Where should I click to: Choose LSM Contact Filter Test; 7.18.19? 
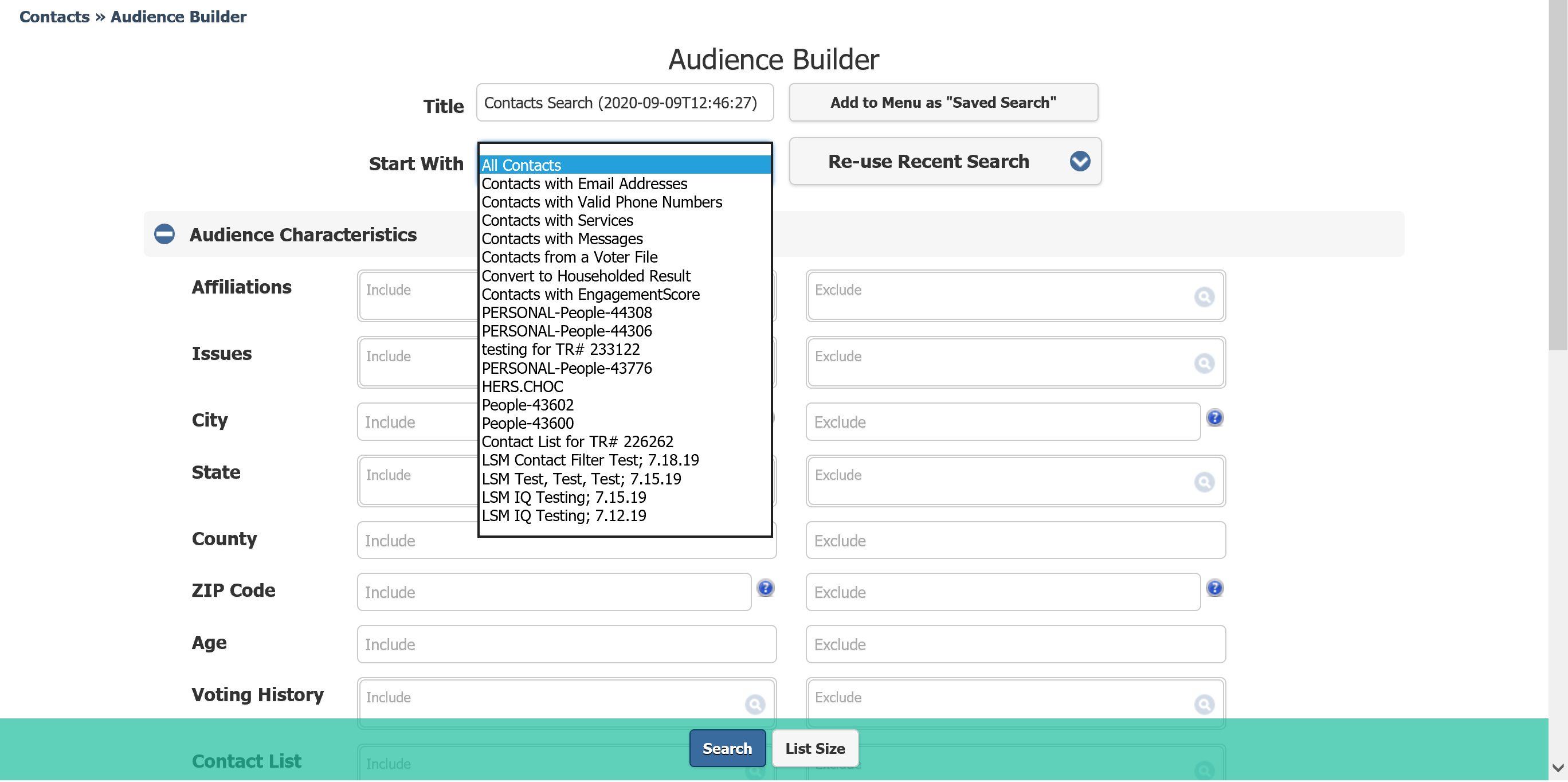tap(625, 460)
